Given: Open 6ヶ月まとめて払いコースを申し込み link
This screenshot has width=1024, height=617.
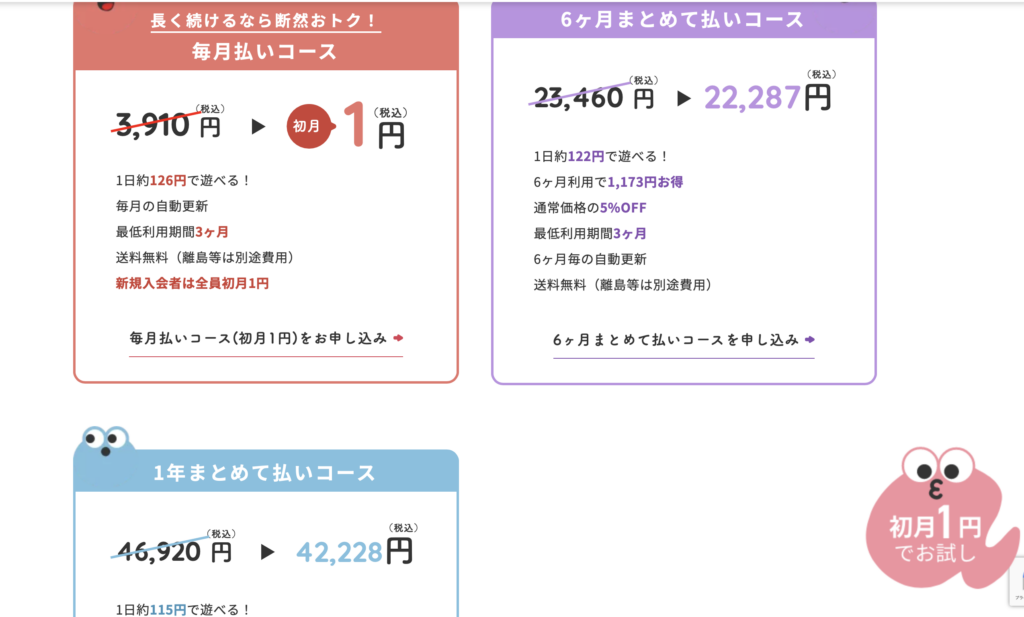Looking at the screenshot, I should click(x=676, y=340).
